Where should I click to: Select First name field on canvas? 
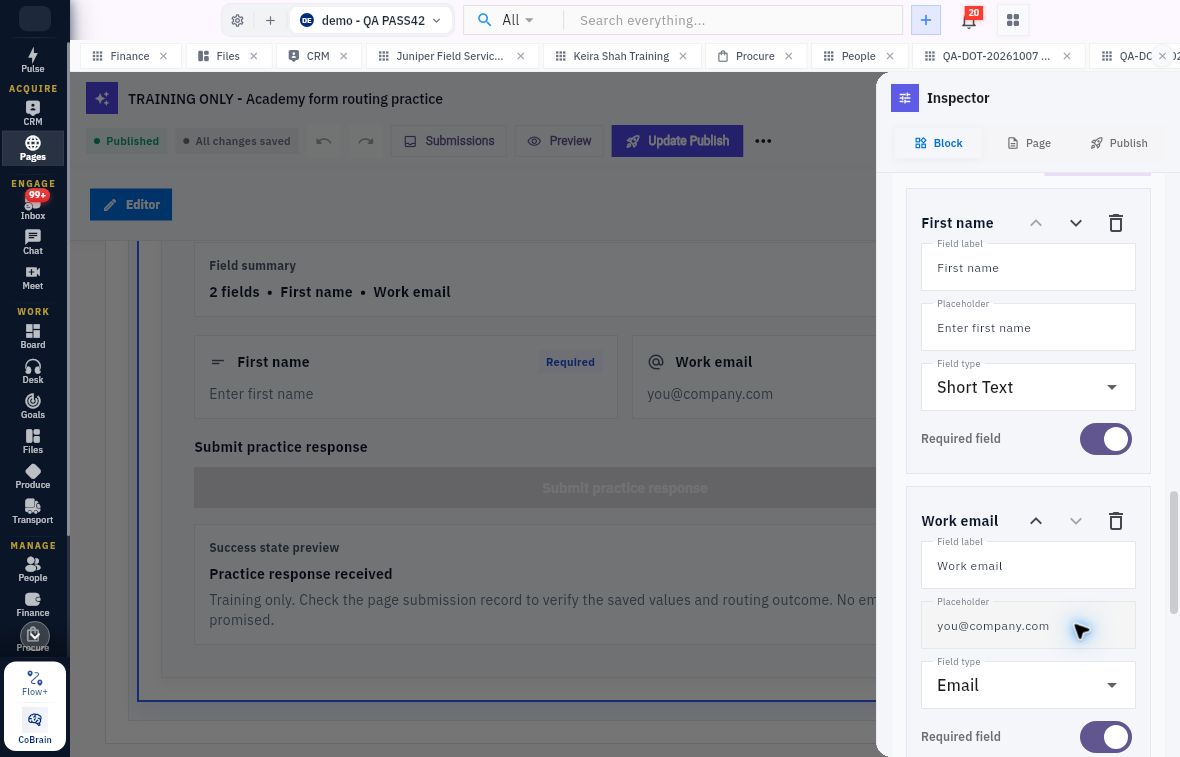pos(406,377)
